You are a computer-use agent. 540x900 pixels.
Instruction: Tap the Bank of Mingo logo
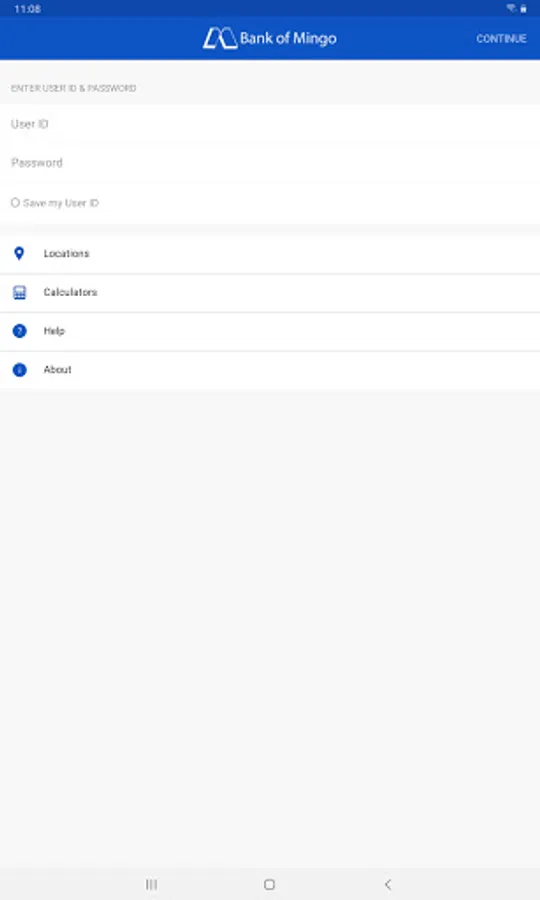click(270, 38)
